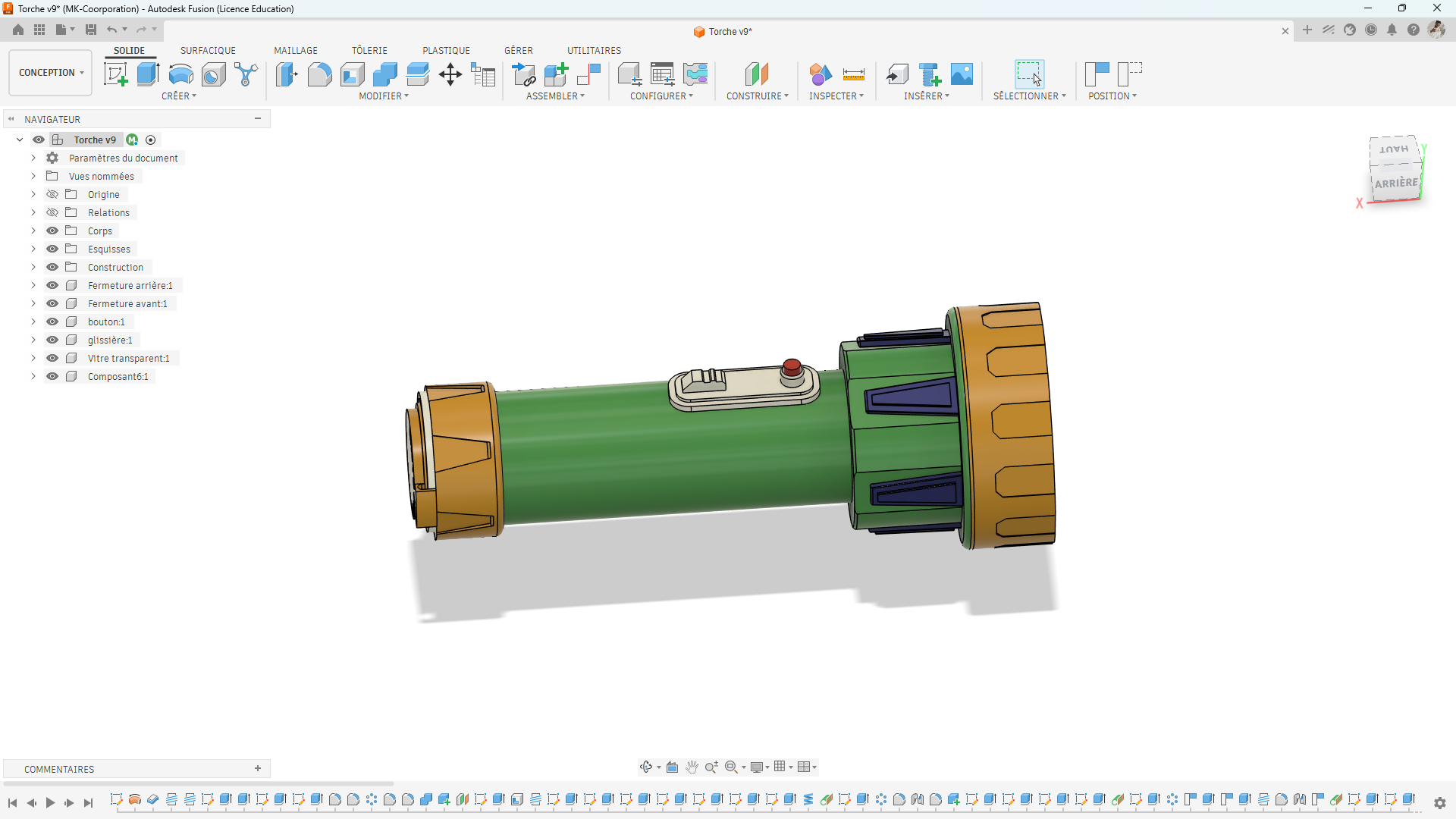The width and height of the screenshot is (1456, 819).
Task: Expand the Esquisses folder
Action: 33,249
